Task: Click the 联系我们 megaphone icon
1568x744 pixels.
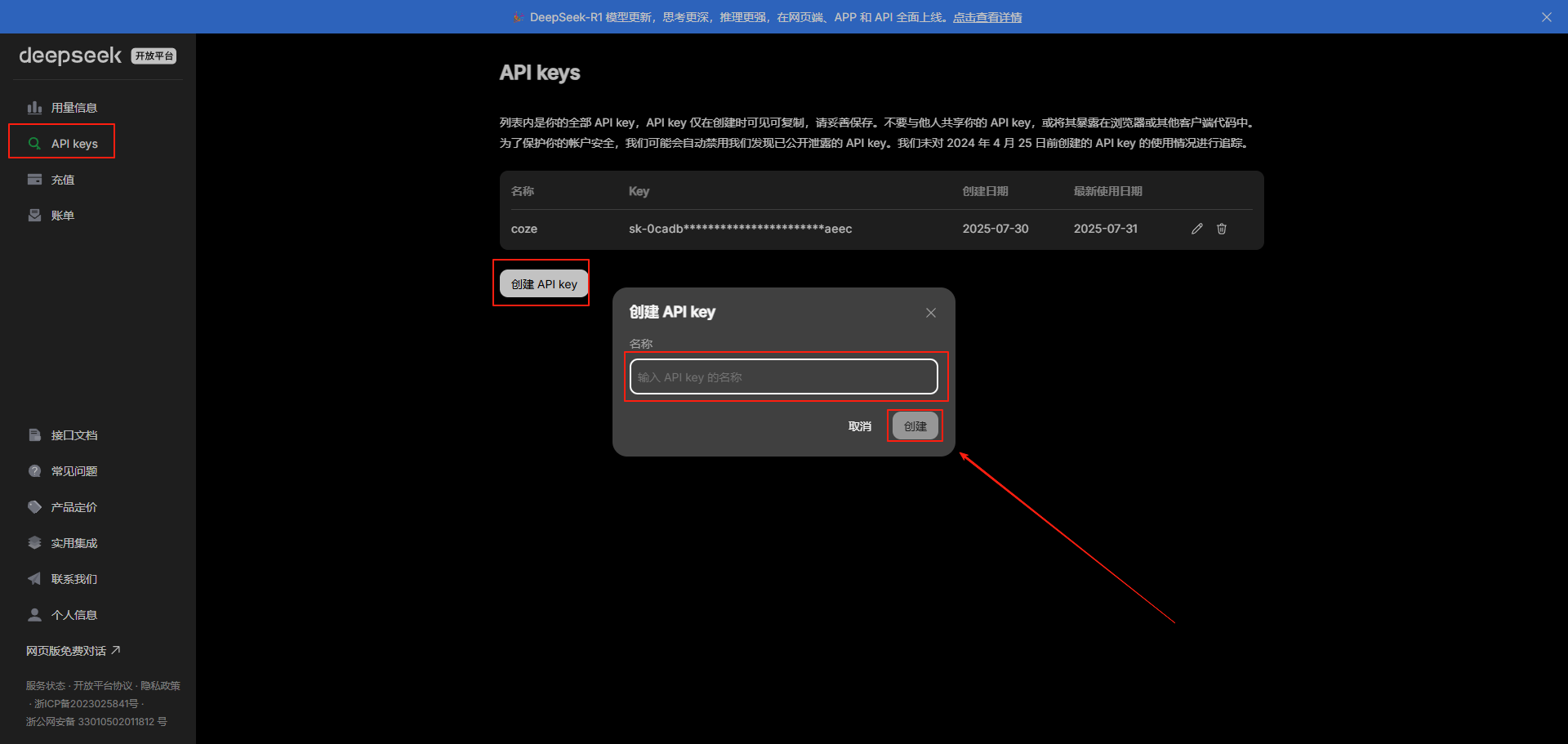Action: pos(34,579)
